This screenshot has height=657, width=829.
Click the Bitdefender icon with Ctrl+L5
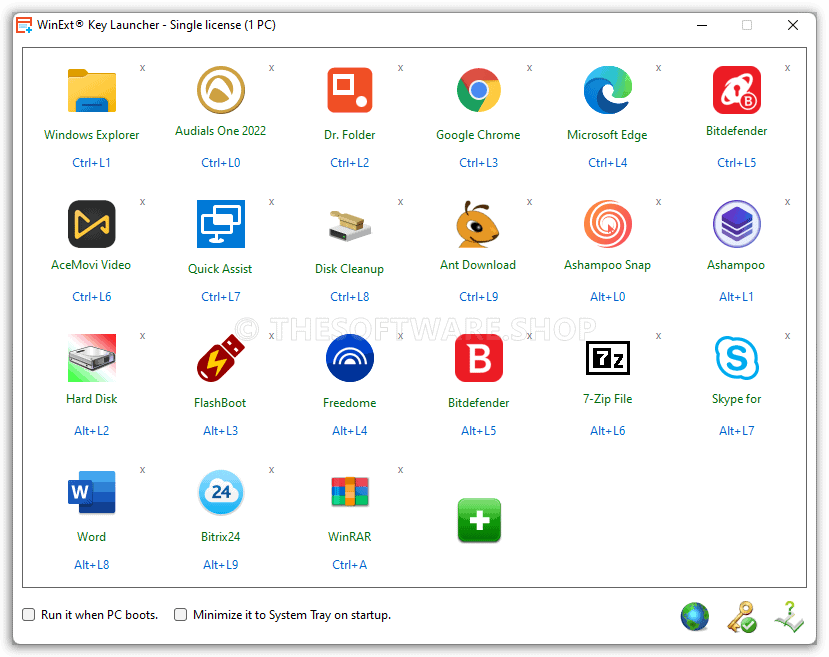point(736,90)
